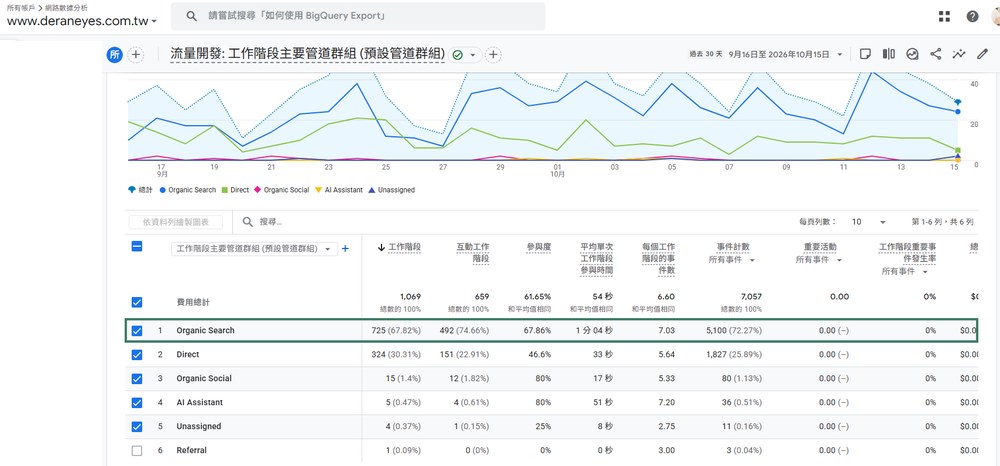This screenshot has height=466, width=1000.
Task: Click the 725 (67.82%) sessions cell
Action: 396,331
